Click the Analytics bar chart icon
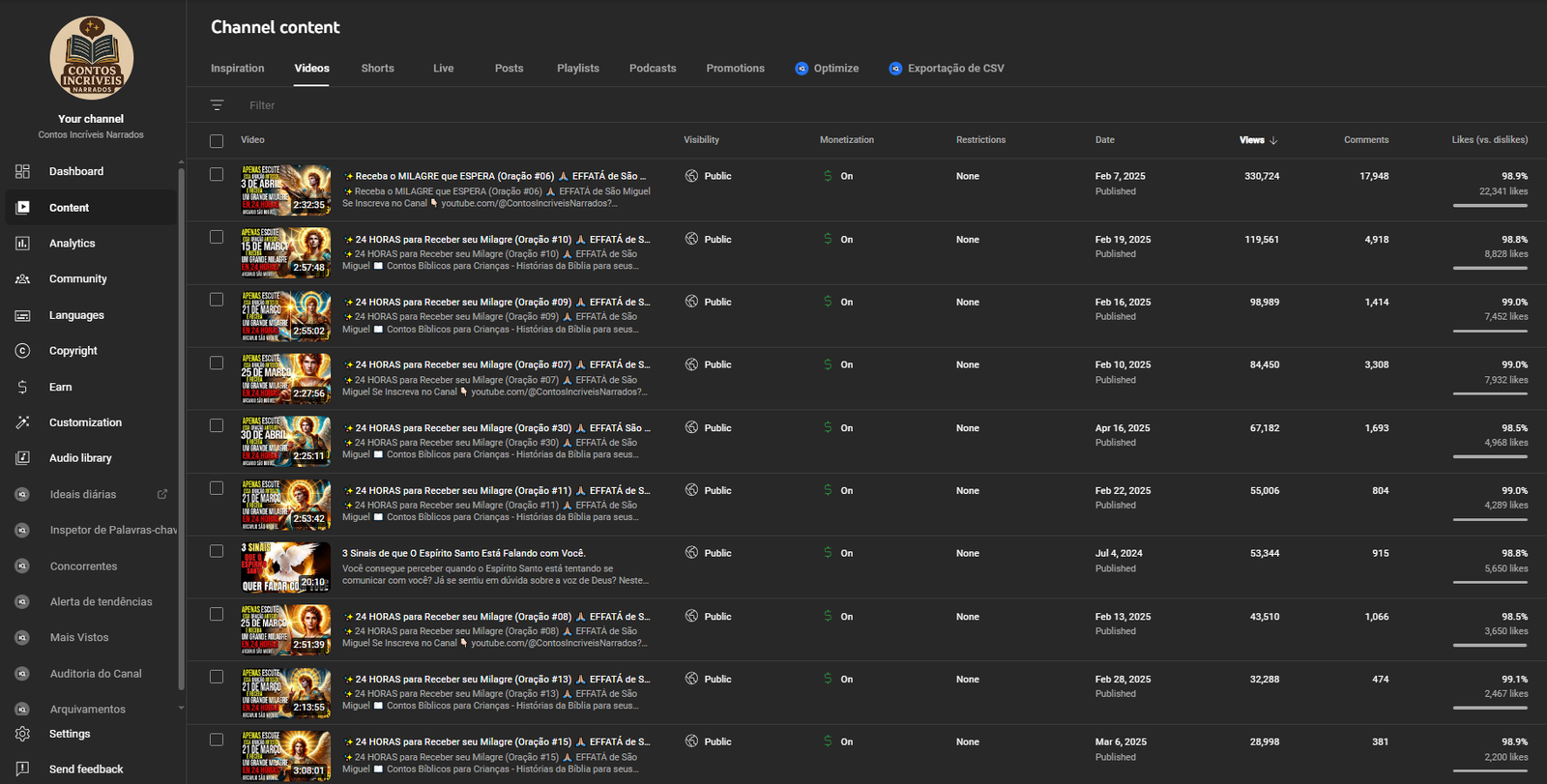Image resolution: width=1547 pixels, height=784 pixels. pyautogui.click(x=22, y=244)
